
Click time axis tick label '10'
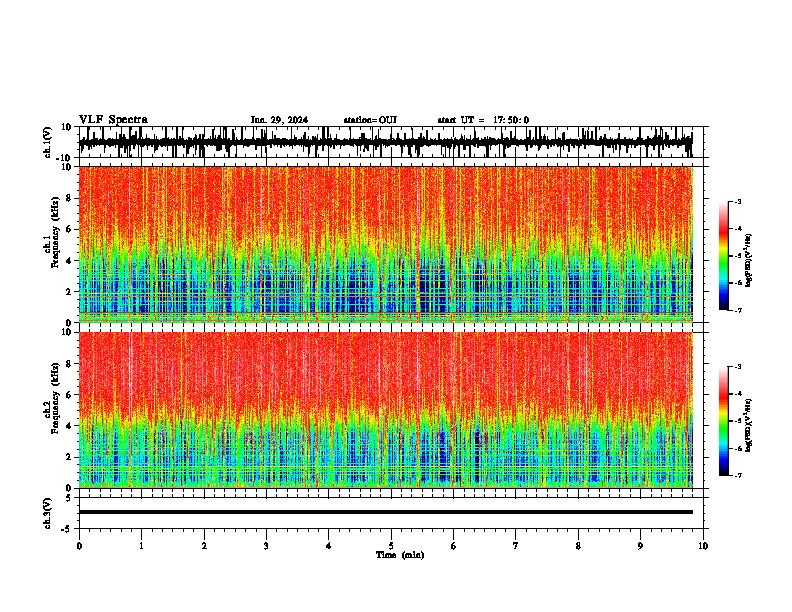(703, 546)
